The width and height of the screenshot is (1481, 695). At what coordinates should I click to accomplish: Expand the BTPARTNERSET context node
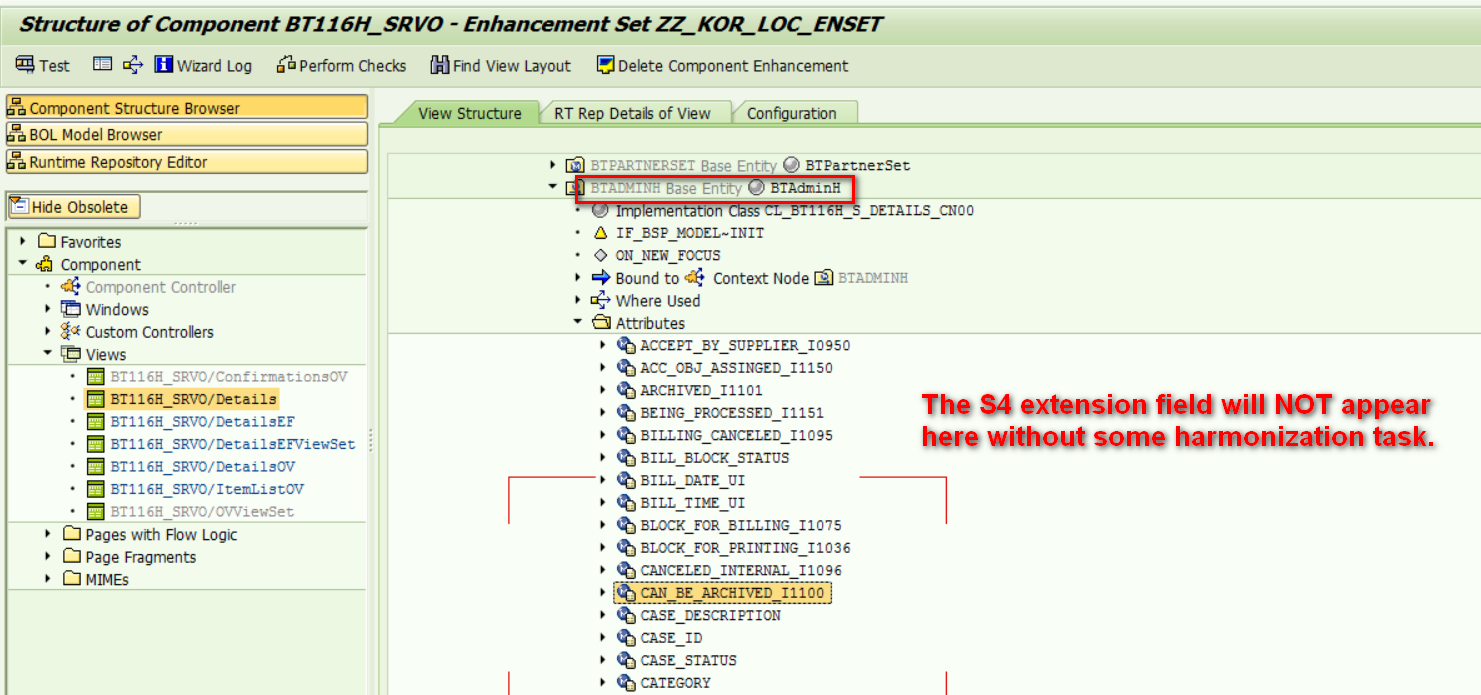pos(553,164)
